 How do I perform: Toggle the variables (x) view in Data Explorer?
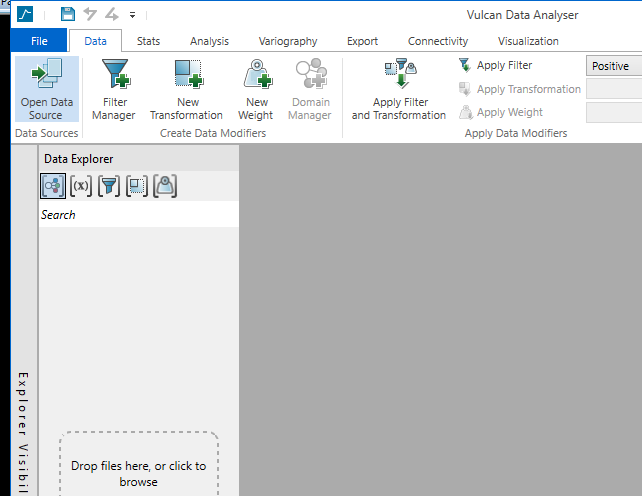[x=81, y=186]
